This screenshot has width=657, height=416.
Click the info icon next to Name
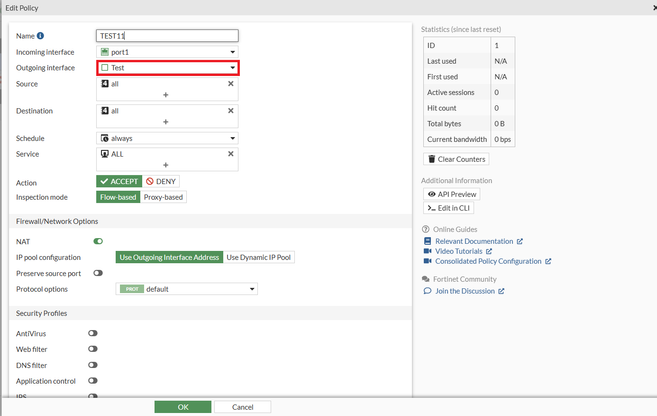[x=41, y=36]
